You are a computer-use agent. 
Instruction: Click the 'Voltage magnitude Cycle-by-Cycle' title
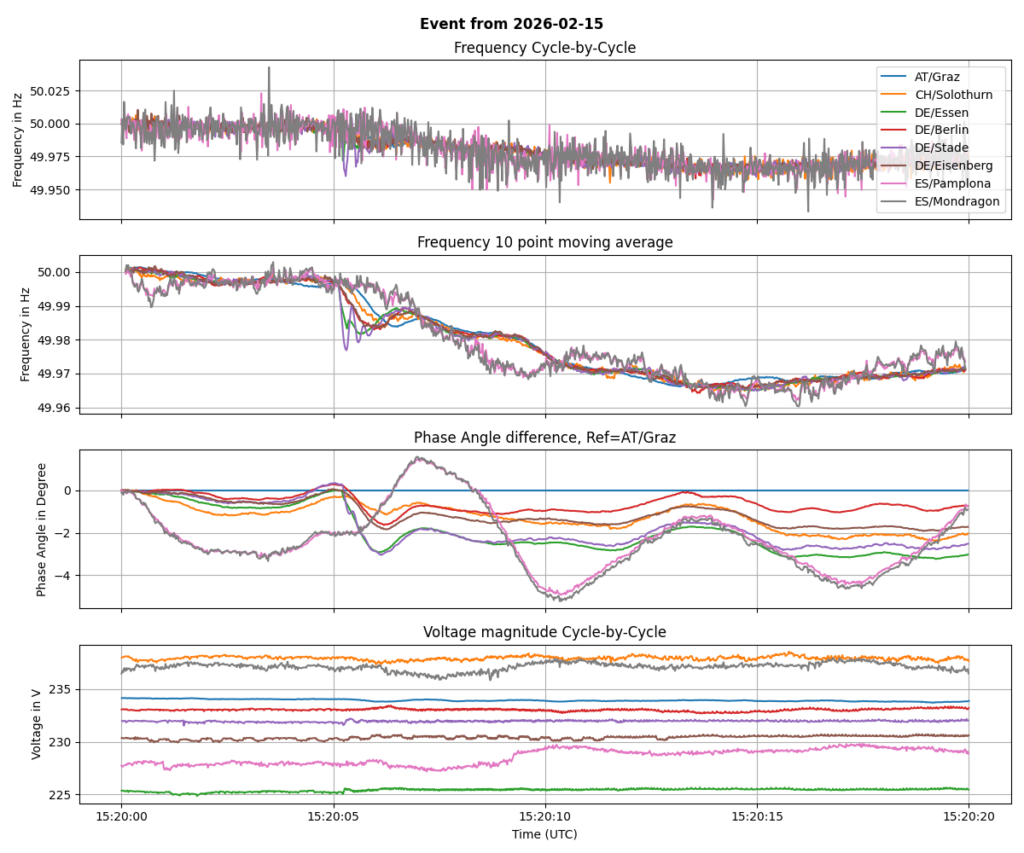click(x=544, y=632)
